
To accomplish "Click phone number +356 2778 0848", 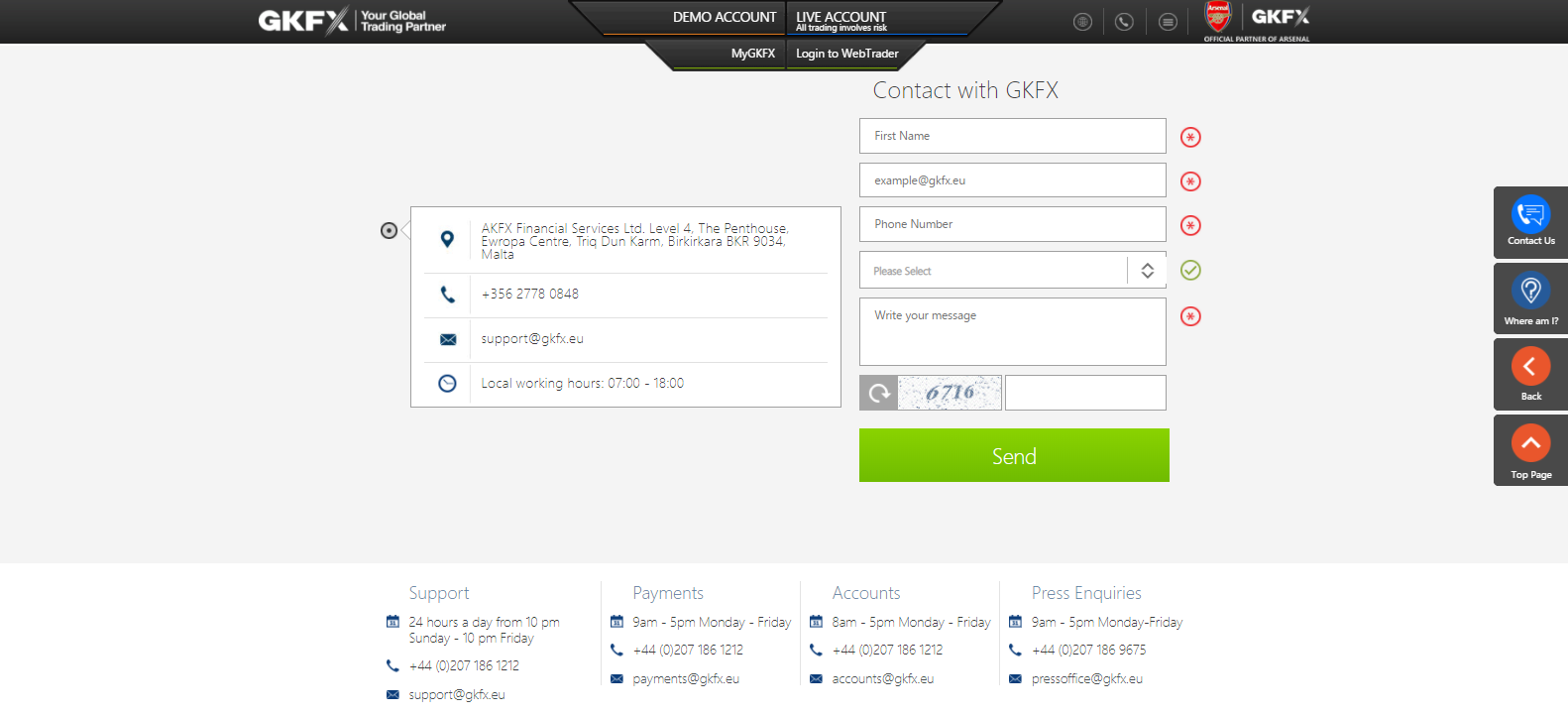I will (530, 295).
